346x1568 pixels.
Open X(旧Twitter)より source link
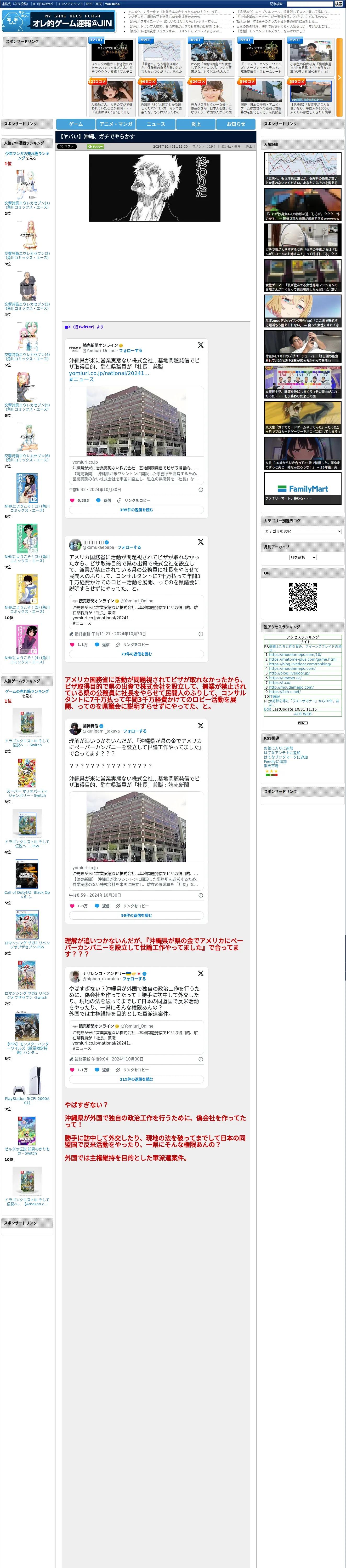point(84,327)
